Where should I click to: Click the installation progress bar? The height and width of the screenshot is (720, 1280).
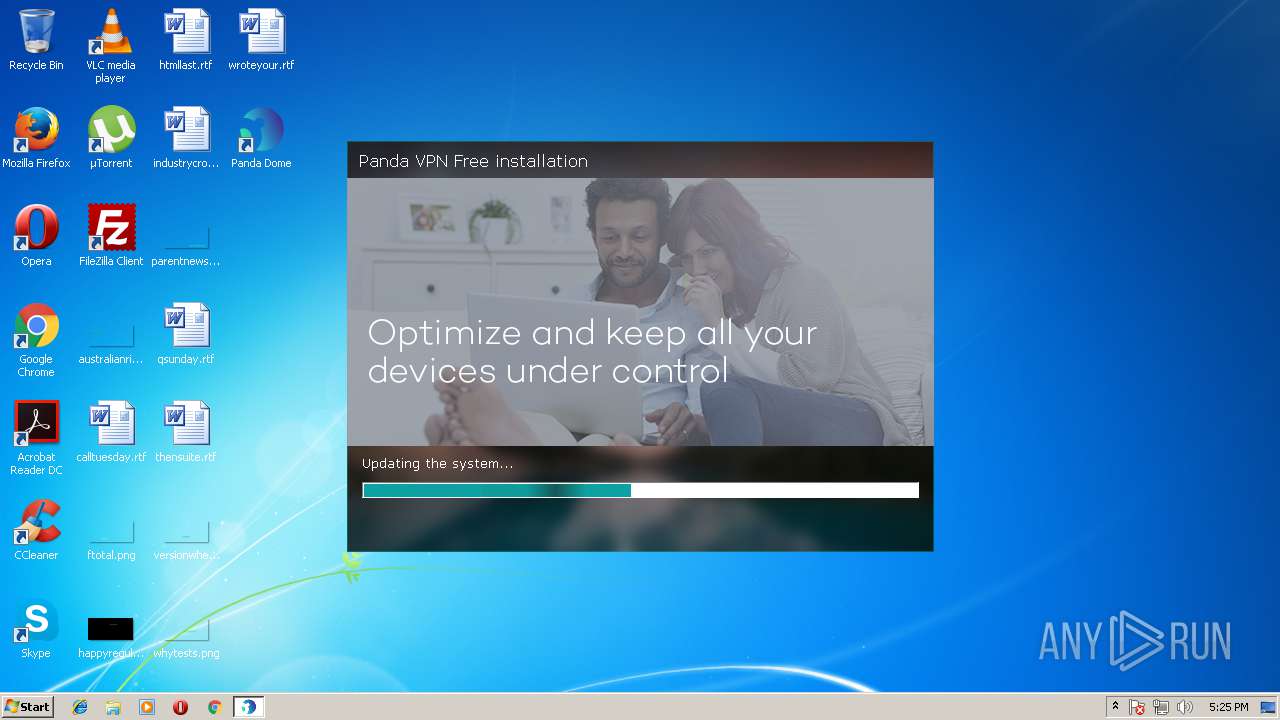[640, 490]
